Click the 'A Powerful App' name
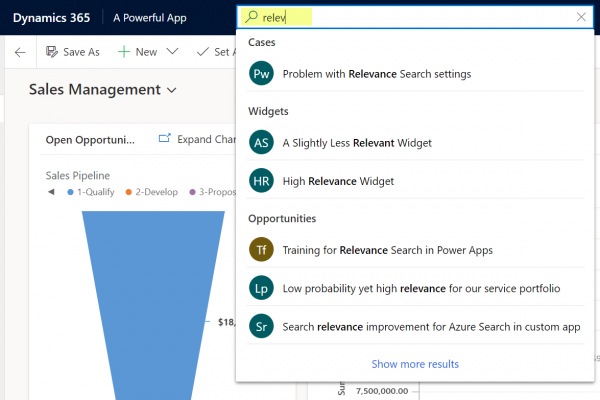The width and height of the screenshot is (600, 400). coord(150,18)
